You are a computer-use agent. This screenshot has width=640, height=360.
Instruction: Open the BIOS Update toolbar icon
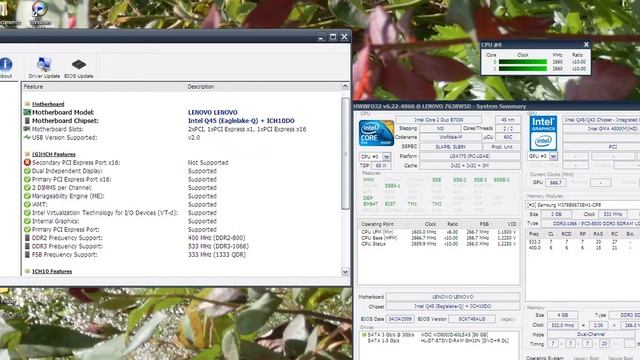79,67
